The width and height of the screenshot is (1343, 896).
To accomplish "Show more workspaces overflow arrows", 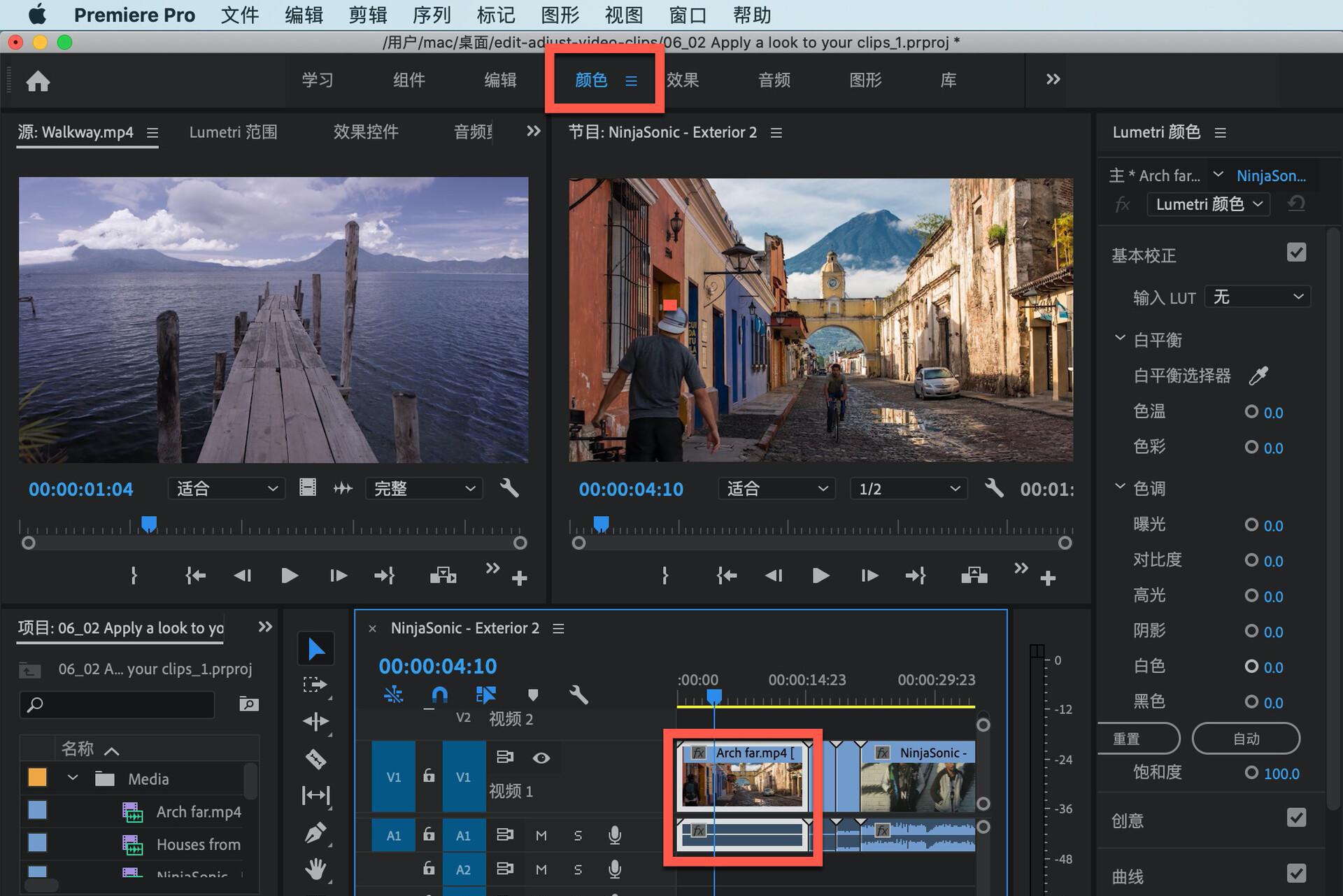I will (x=1053, y=80).
